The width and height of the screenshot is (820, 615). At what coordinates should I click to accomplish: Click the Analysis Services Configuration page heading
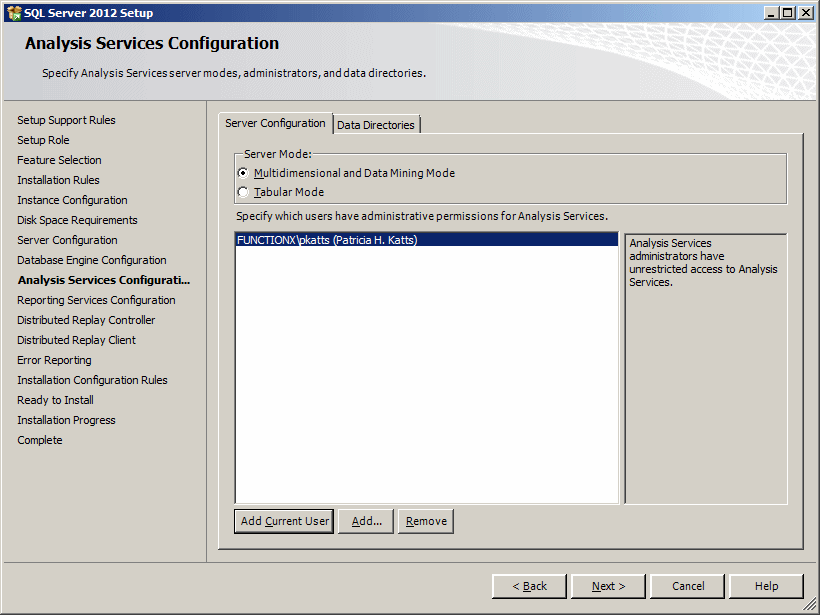[x=152, y=43]
